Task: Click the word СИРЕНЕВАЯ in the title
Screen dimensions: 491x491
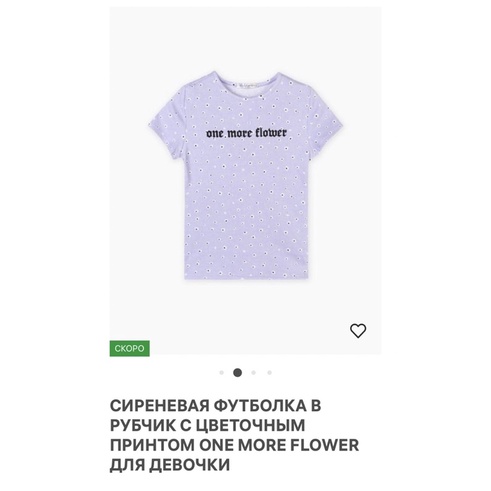Action: (x=159, y=406)
